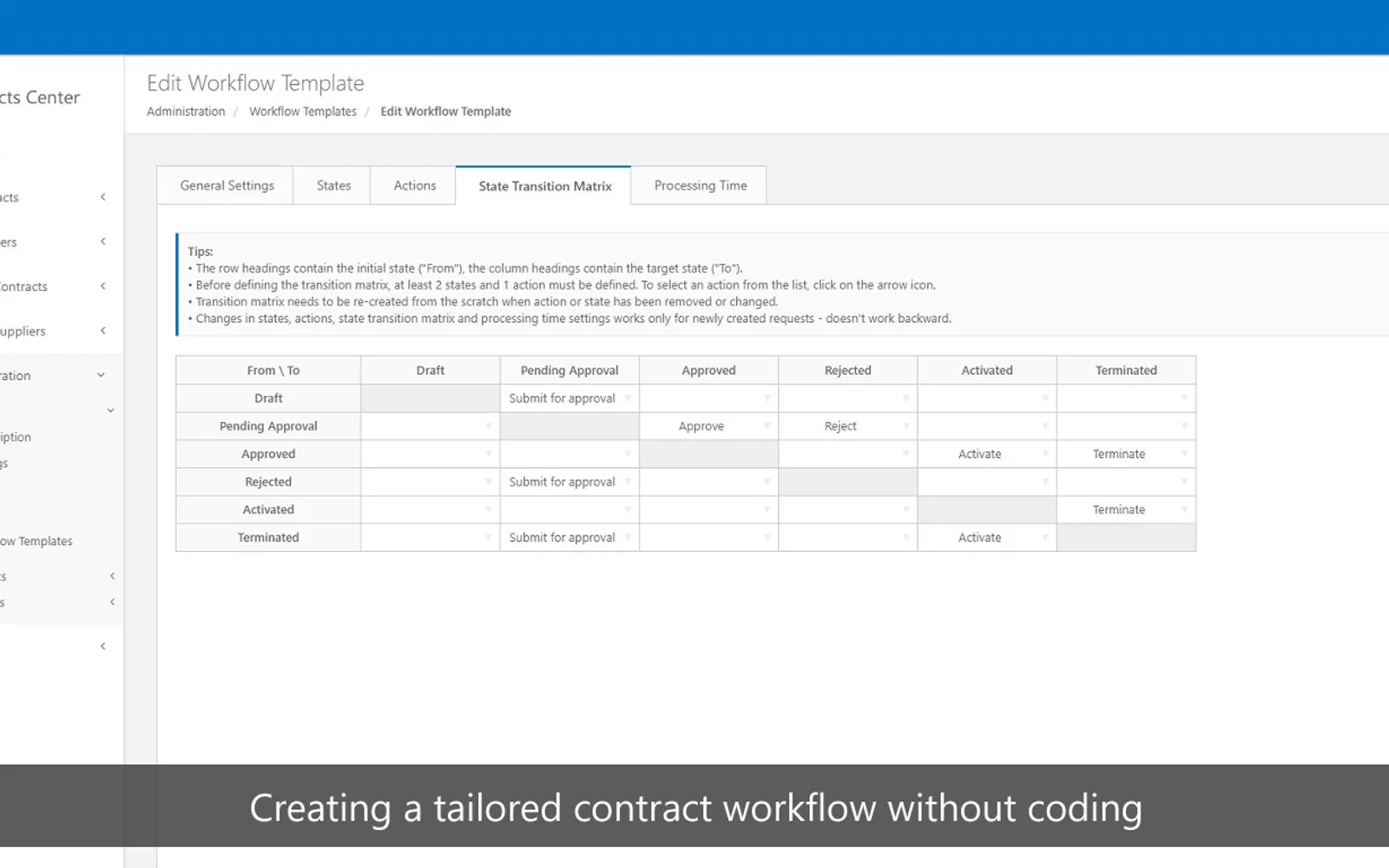Open empty Activated to Rejected dropdown
The image size is (1389, 868).
(x=847, y=510)
